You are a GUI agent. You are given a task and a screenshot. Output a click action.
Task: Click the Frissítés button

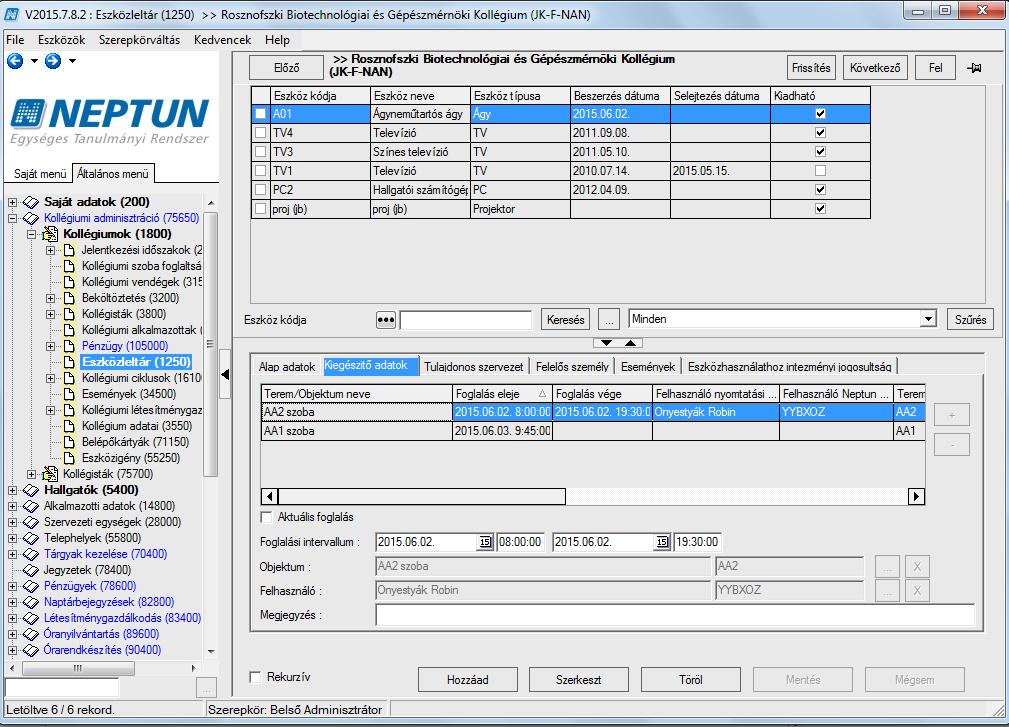tap(811, 68)
